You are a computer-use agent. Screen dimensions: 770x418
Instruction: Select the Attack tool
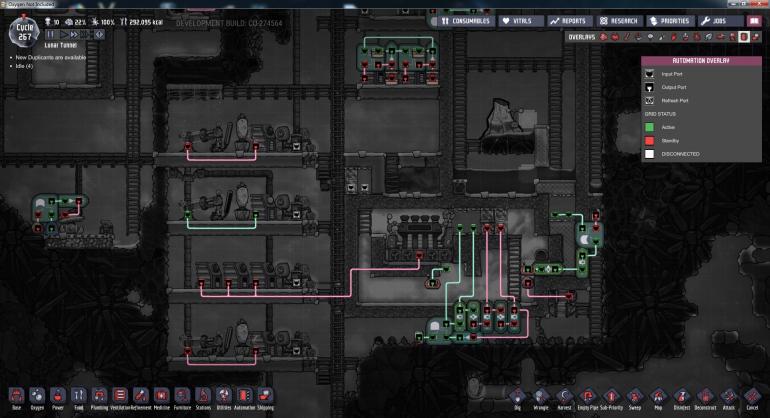click(729, 396)
